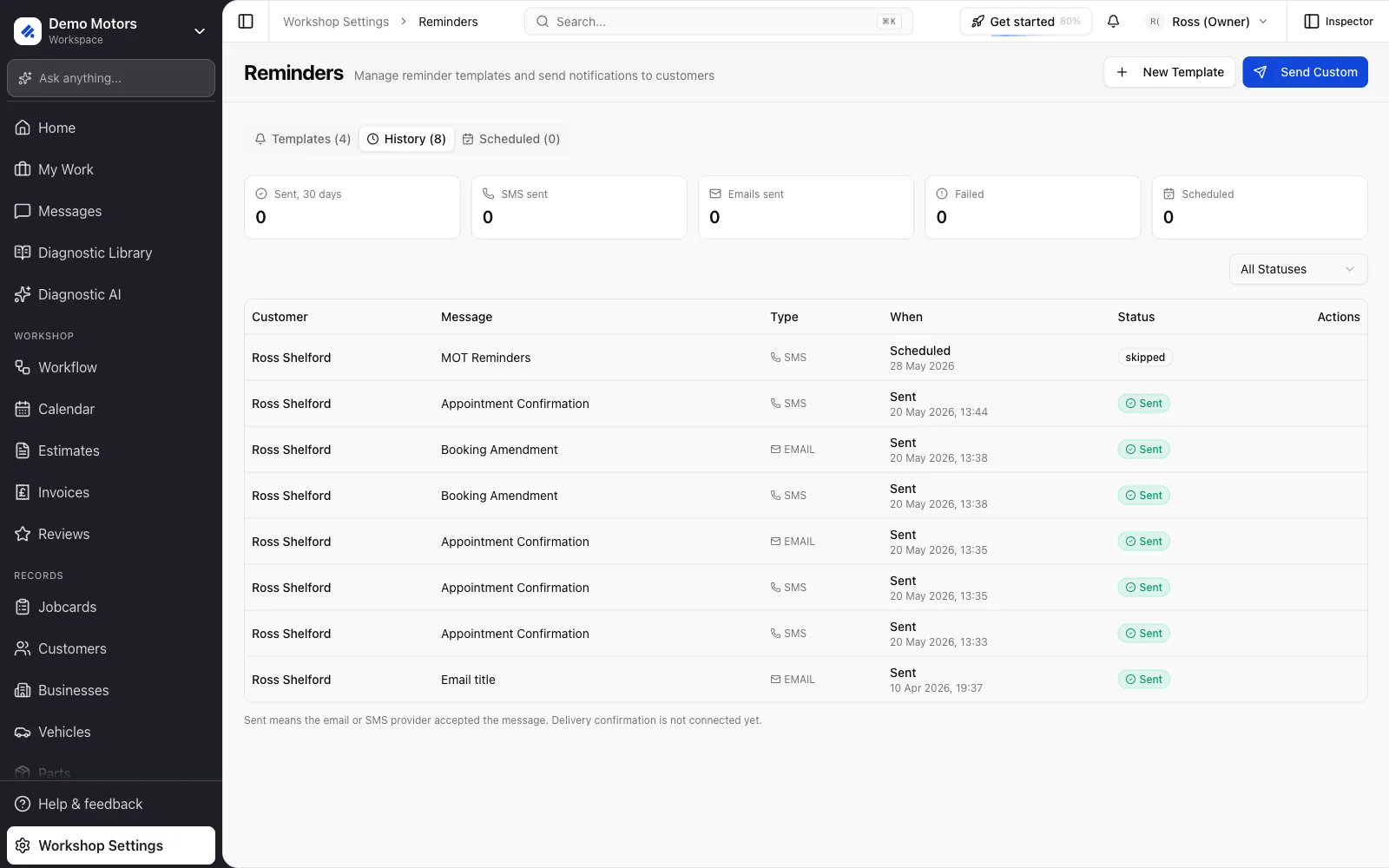Toggle the sidebar panel icon

coord(246,22)
